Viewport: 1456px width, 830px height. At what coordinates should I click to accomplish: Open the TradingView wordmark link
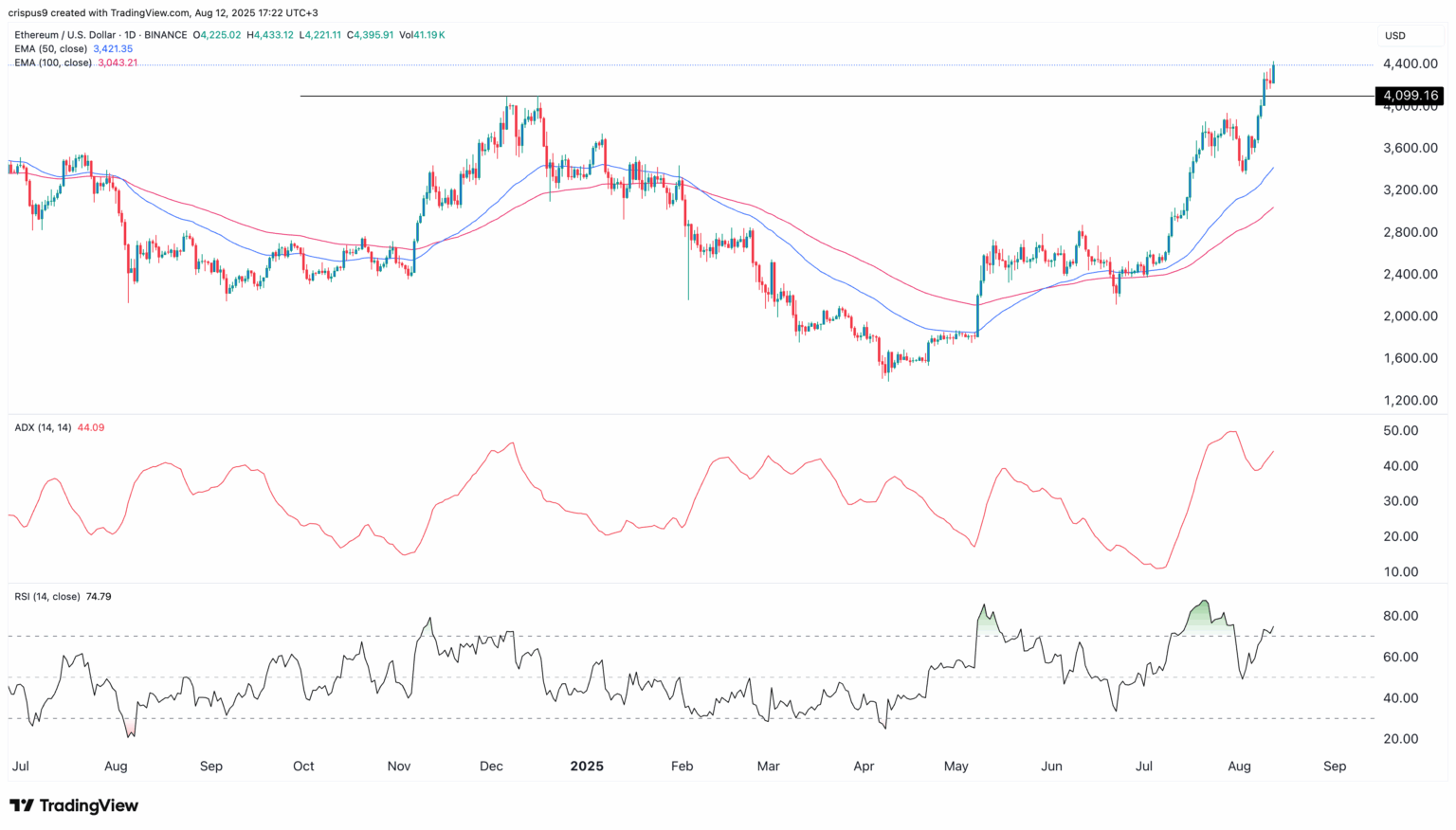[88, 804]
